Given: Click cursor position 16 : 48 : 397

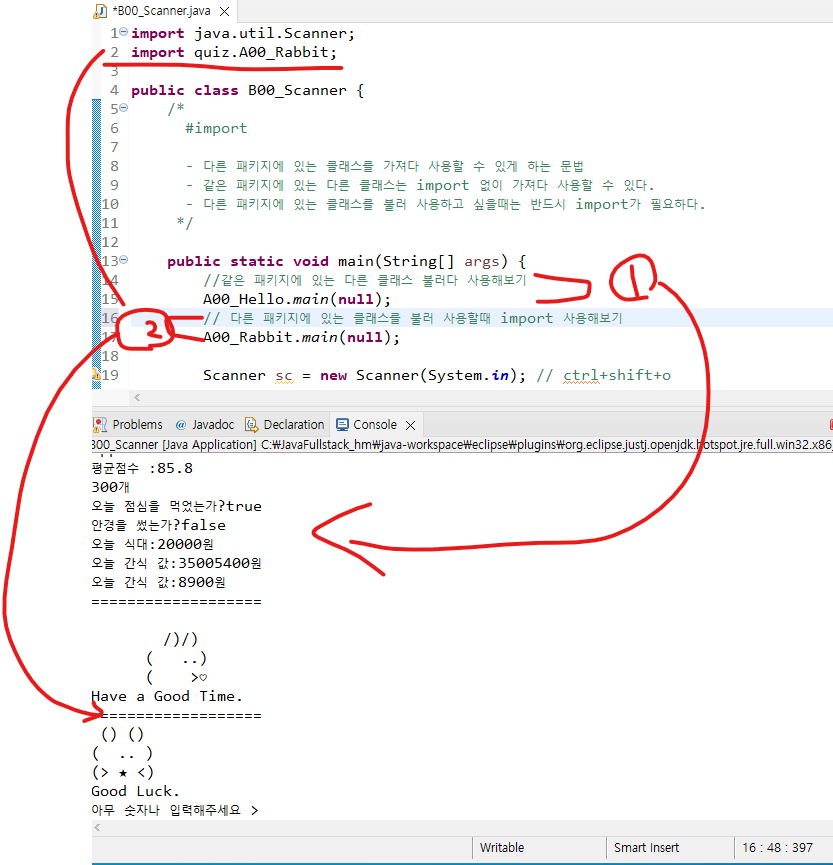Looking at the screenshot, I should click(777, 847).
